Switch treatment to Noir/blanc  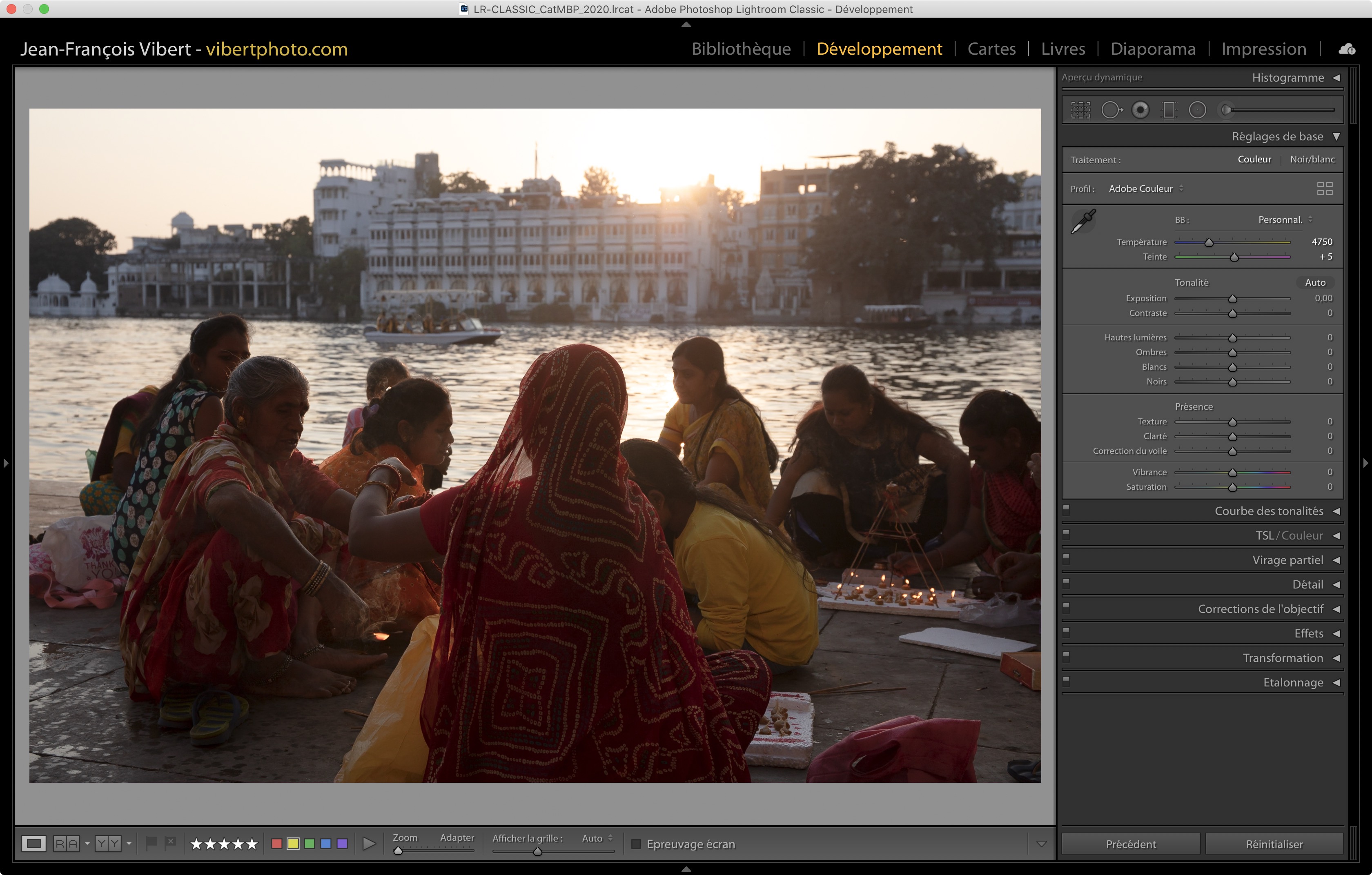(1312, 160)
